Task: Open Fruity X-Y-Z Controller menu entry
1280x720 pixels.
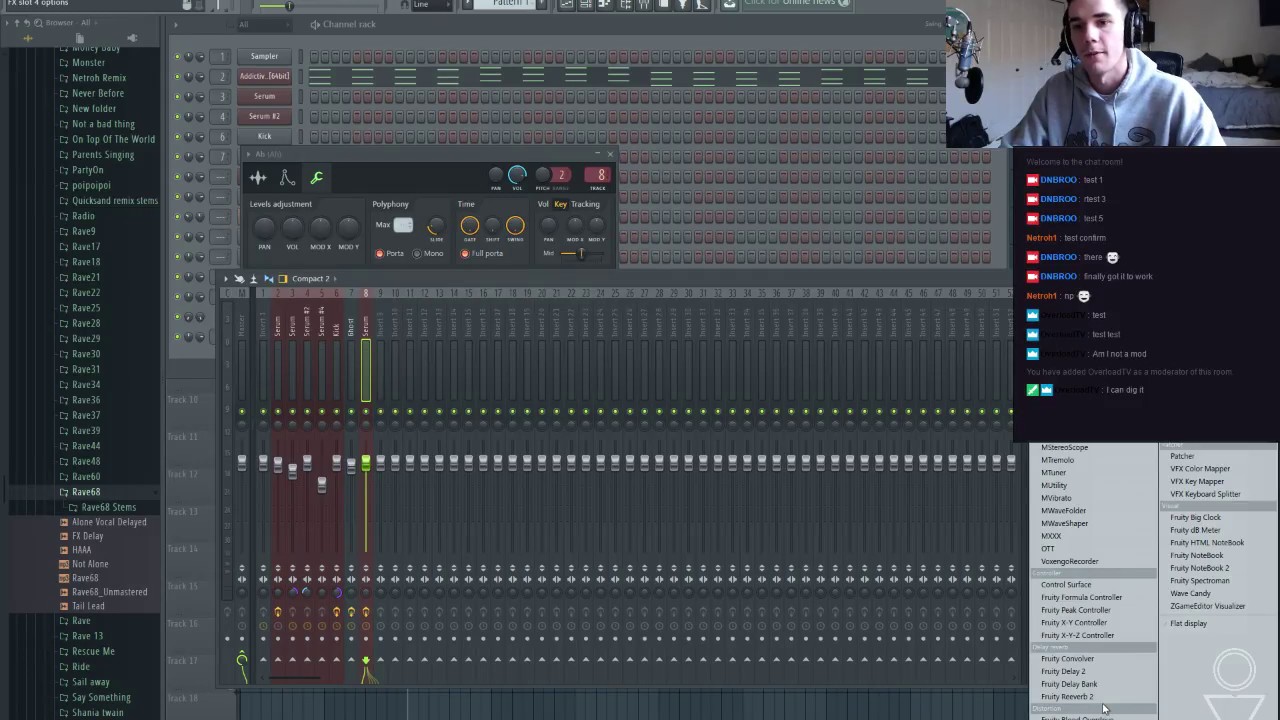Action: pyautogui.click(x=1077, y=635)
